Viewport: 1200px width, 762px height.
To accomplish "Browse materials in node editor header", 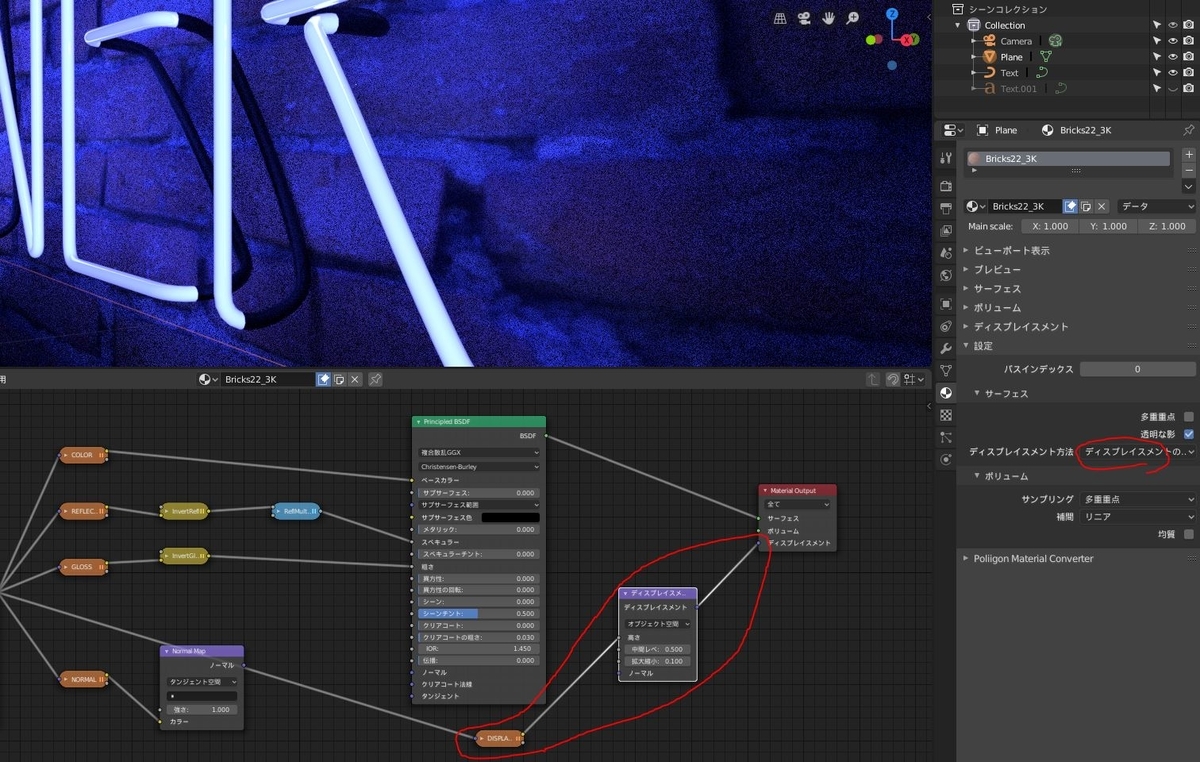I will click(209, 380).
